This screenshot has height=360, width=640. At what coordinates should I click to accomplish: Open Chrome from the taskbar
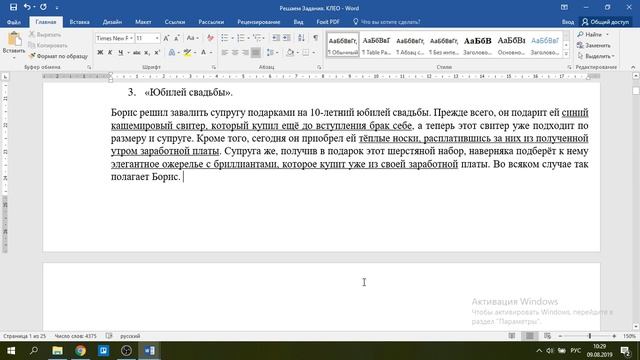click(x=80, y=351)
